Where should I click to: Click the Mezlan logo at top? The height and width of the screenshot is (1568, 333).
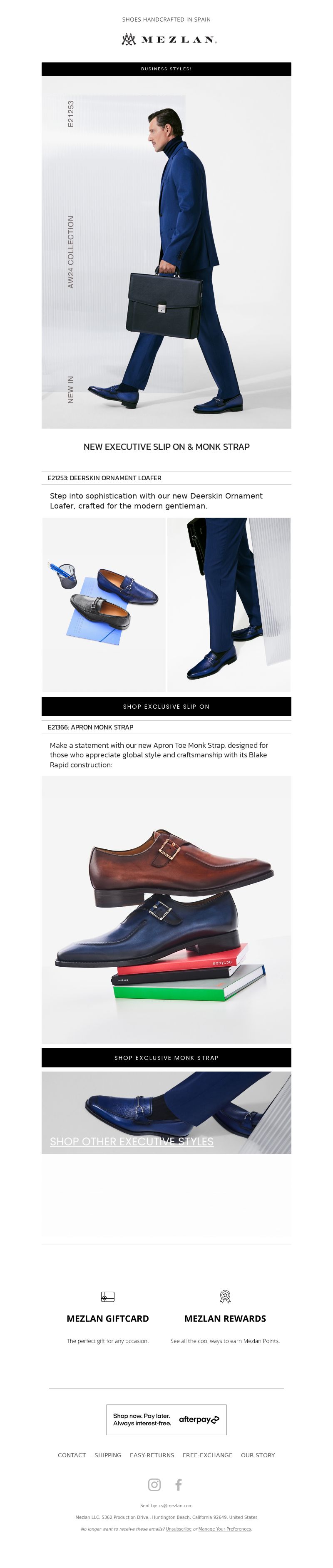(169, 40)
